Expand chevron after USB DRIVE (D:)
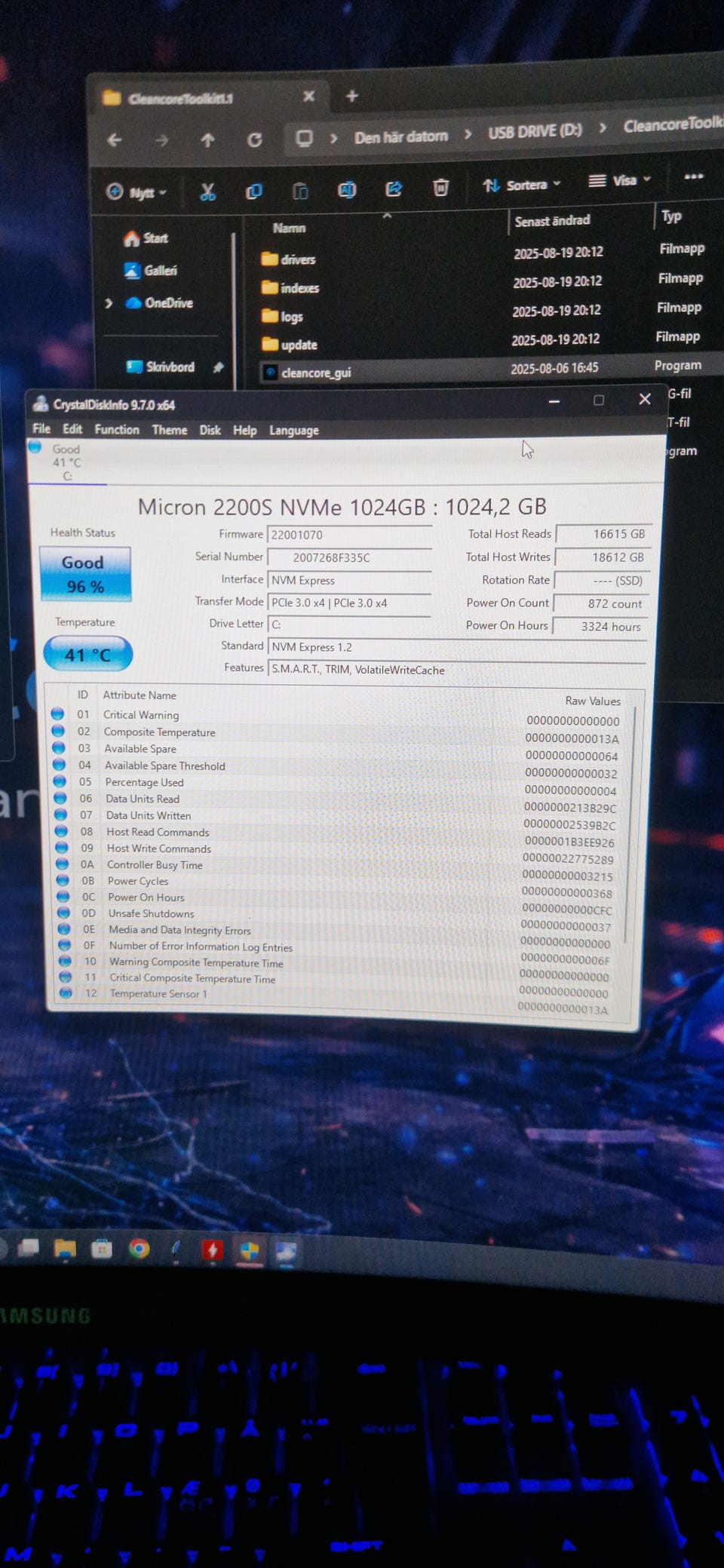This screenshot has height=1568, width=724. point(603,128)
